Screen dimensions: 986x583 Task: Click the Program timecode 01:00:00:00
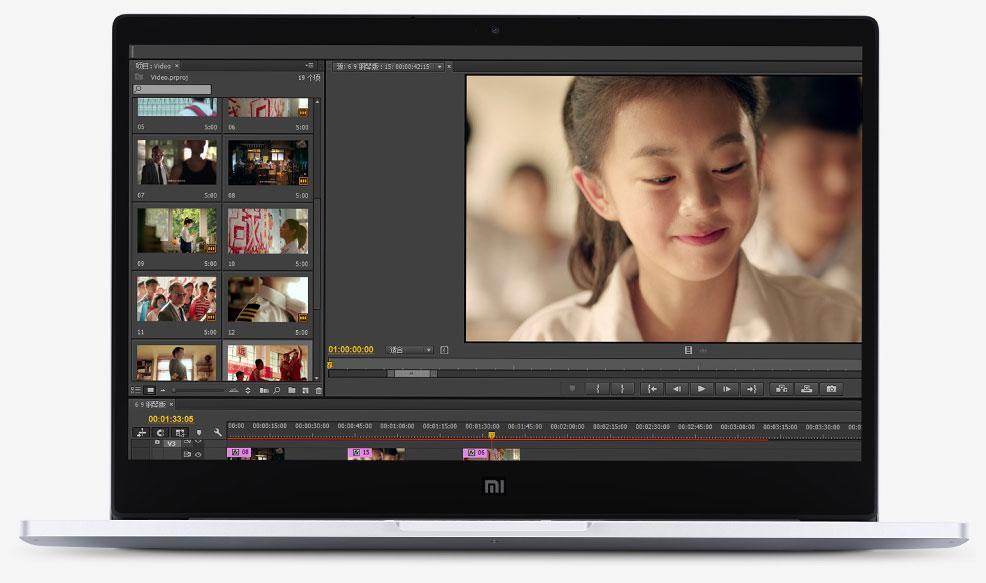tap(351, 350)
